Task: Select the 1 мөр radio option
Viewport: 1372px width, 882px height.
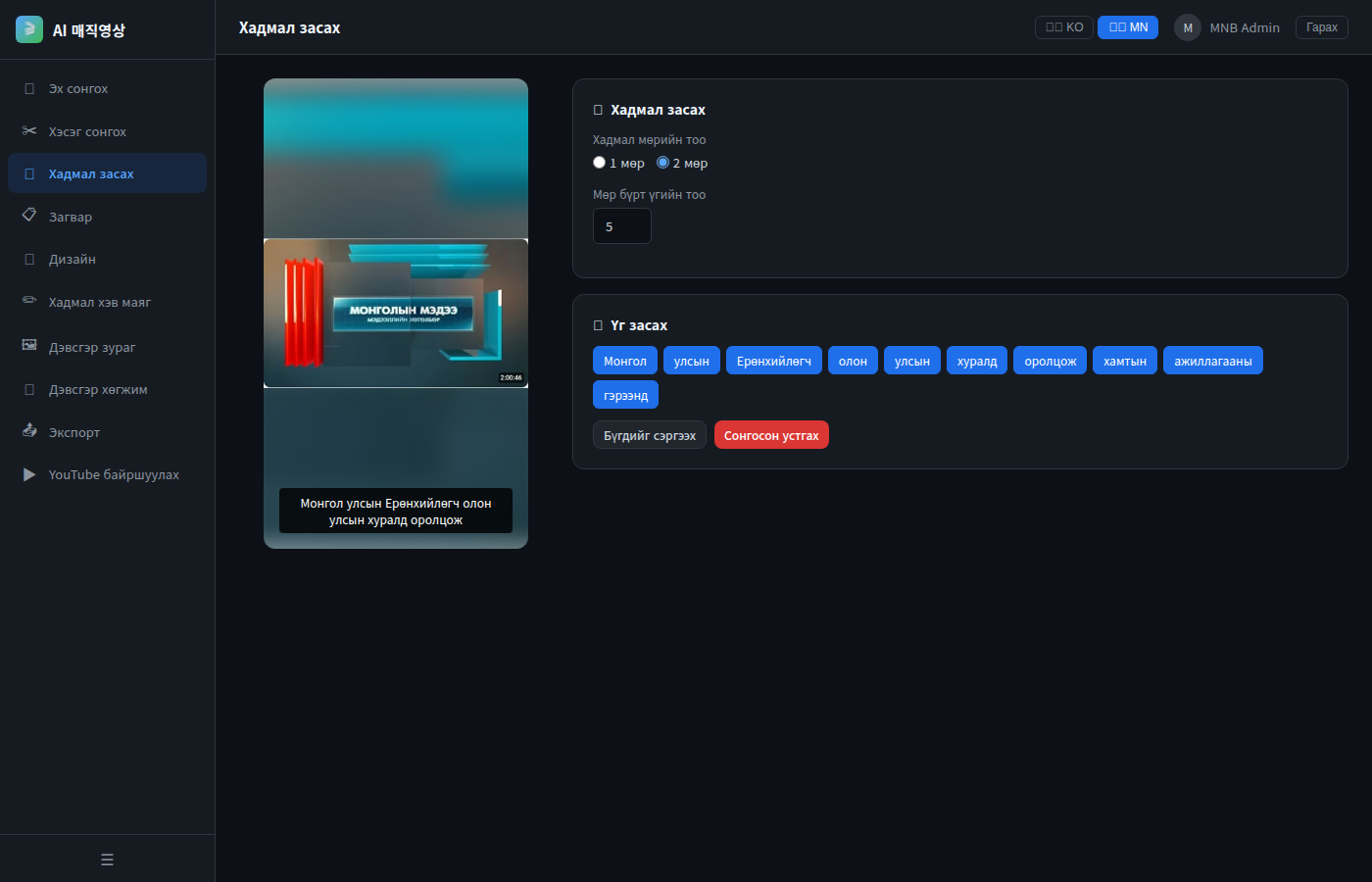Action: 599,163
